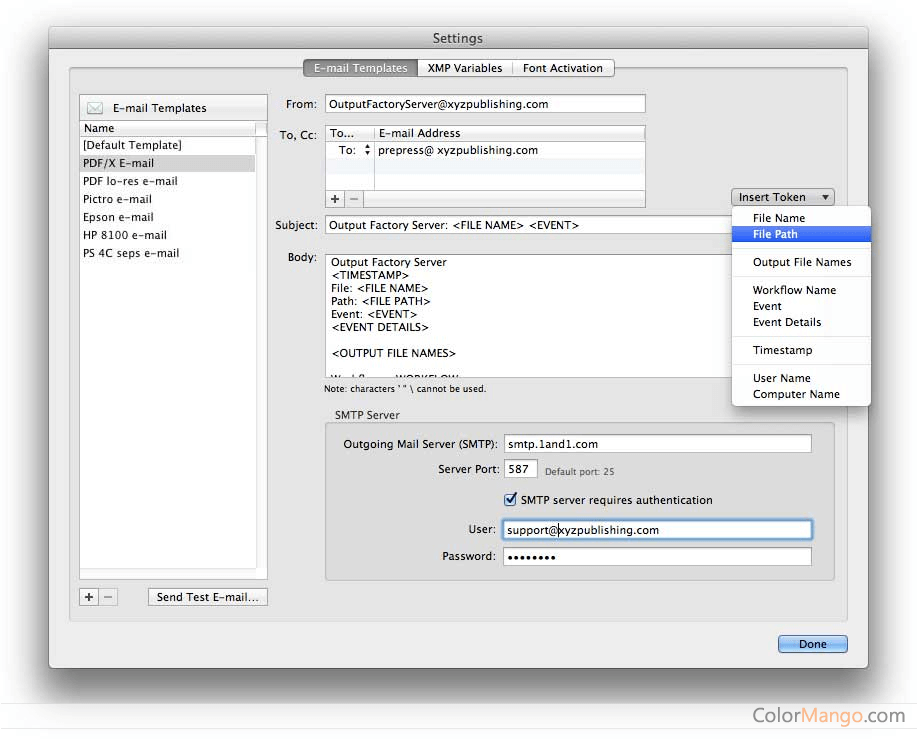This screenshot has height=739, width=917.
Task: Open the Insert Token dropdown
Action: pyautogui.click(x=784, y=198)
